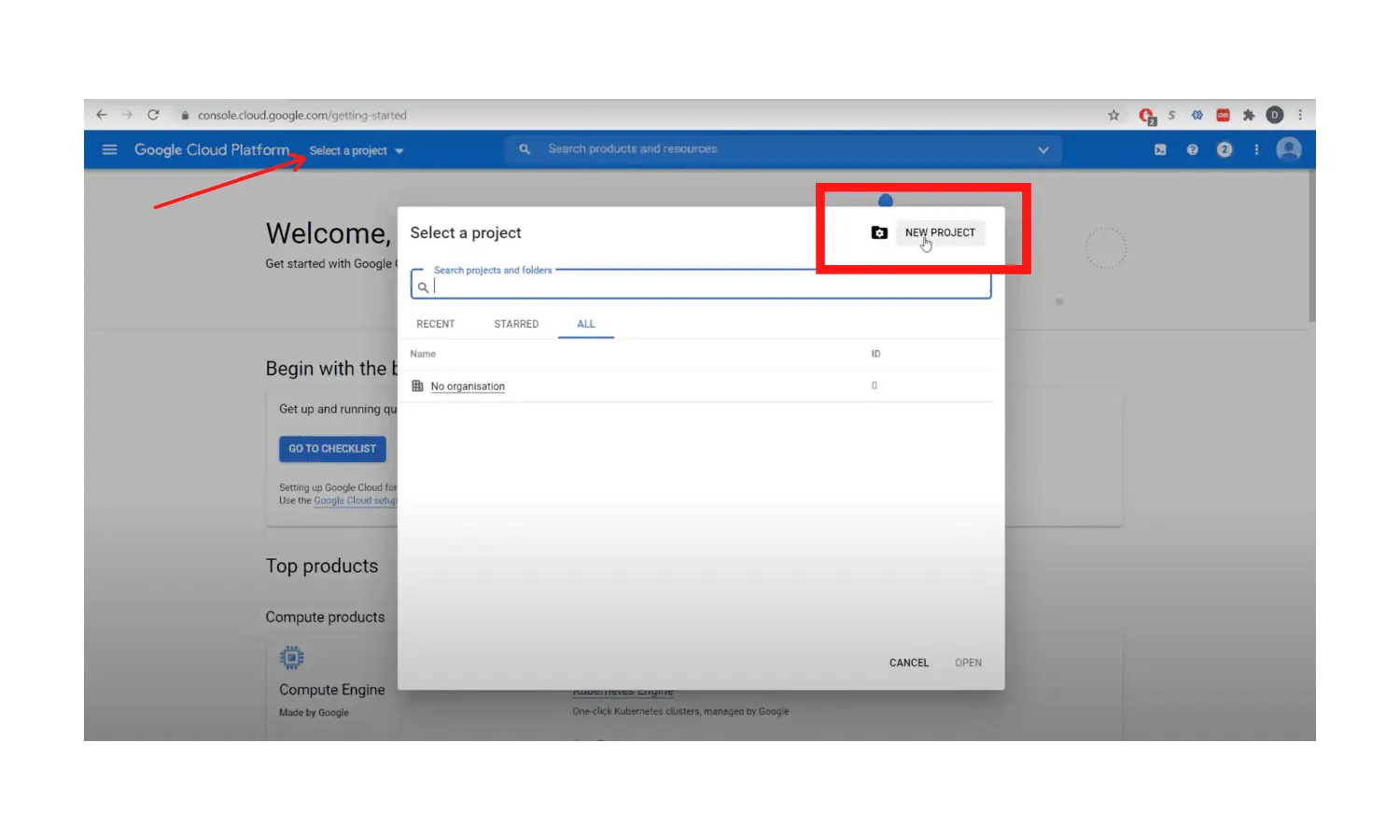Click the NEW PROJECT button

(939, 232)
